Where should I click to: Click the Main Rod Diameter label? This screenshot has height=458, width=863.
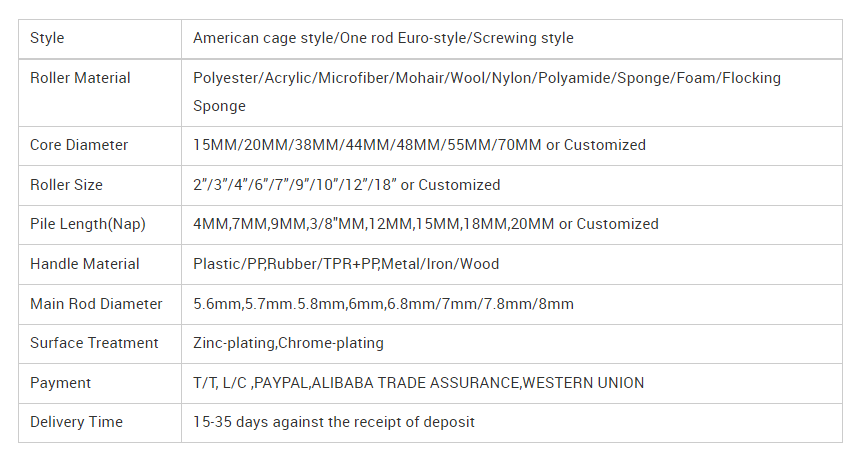[96, 304]
